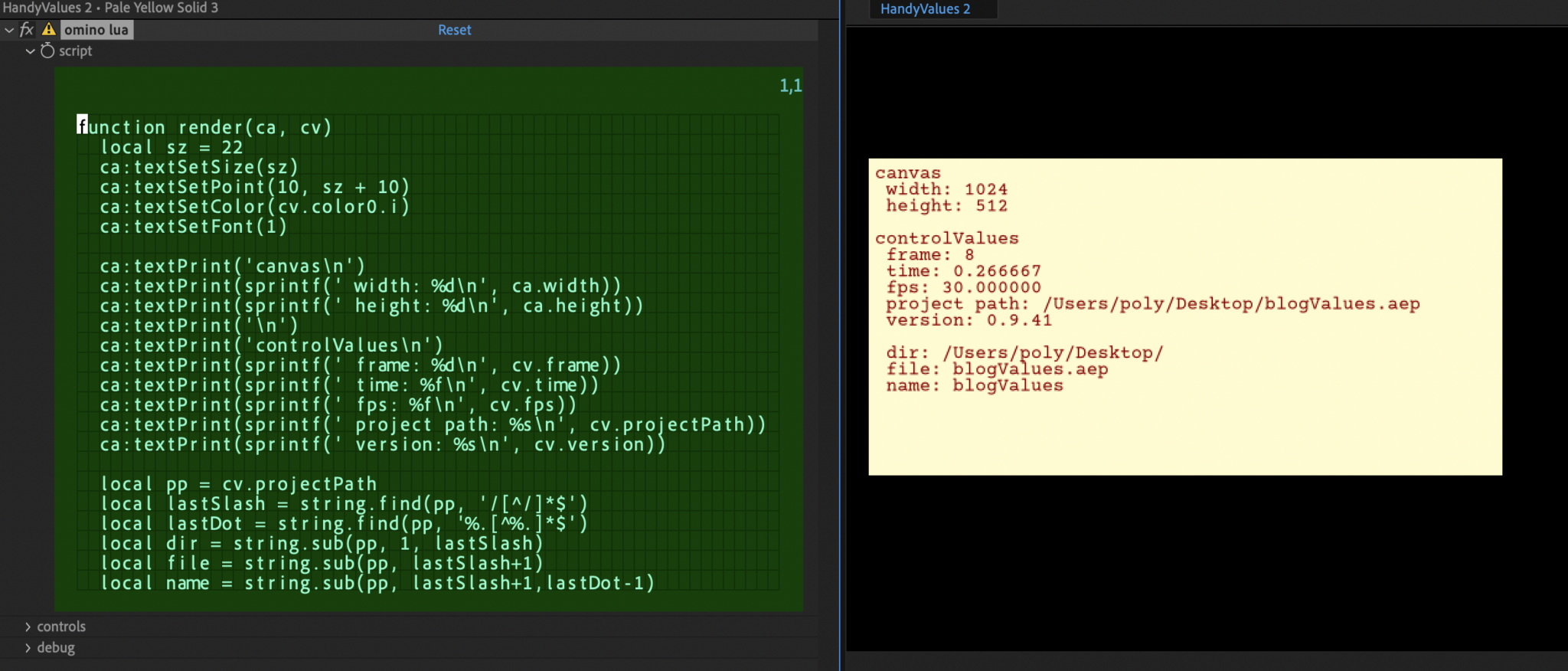Image resolution: width=1568 pixels, height=671 pixels.
Task: Click the 1,1 cursor position indicator
Action: click(x=790, y=86)
